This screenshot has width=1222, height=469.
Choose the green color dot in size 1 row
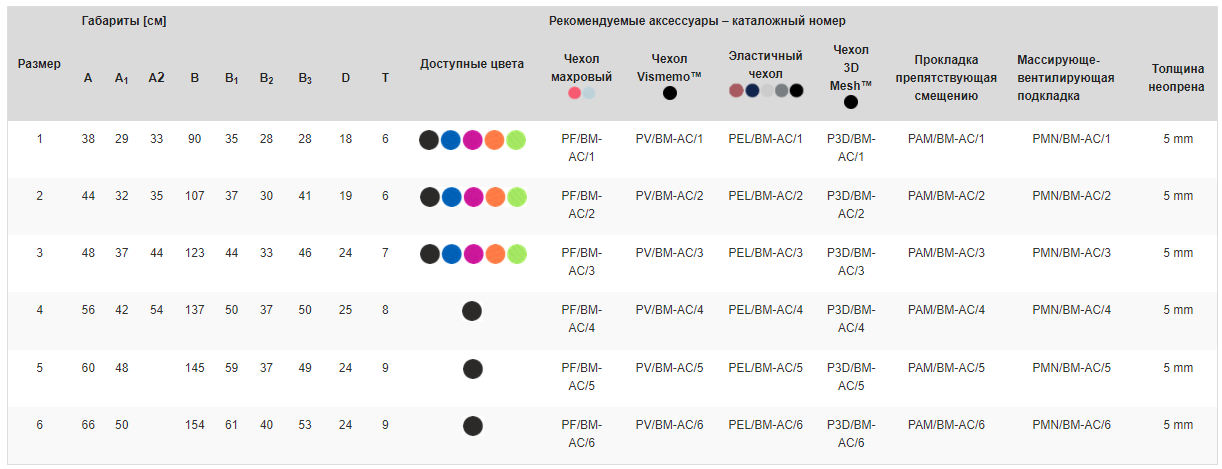pos(516,140)
